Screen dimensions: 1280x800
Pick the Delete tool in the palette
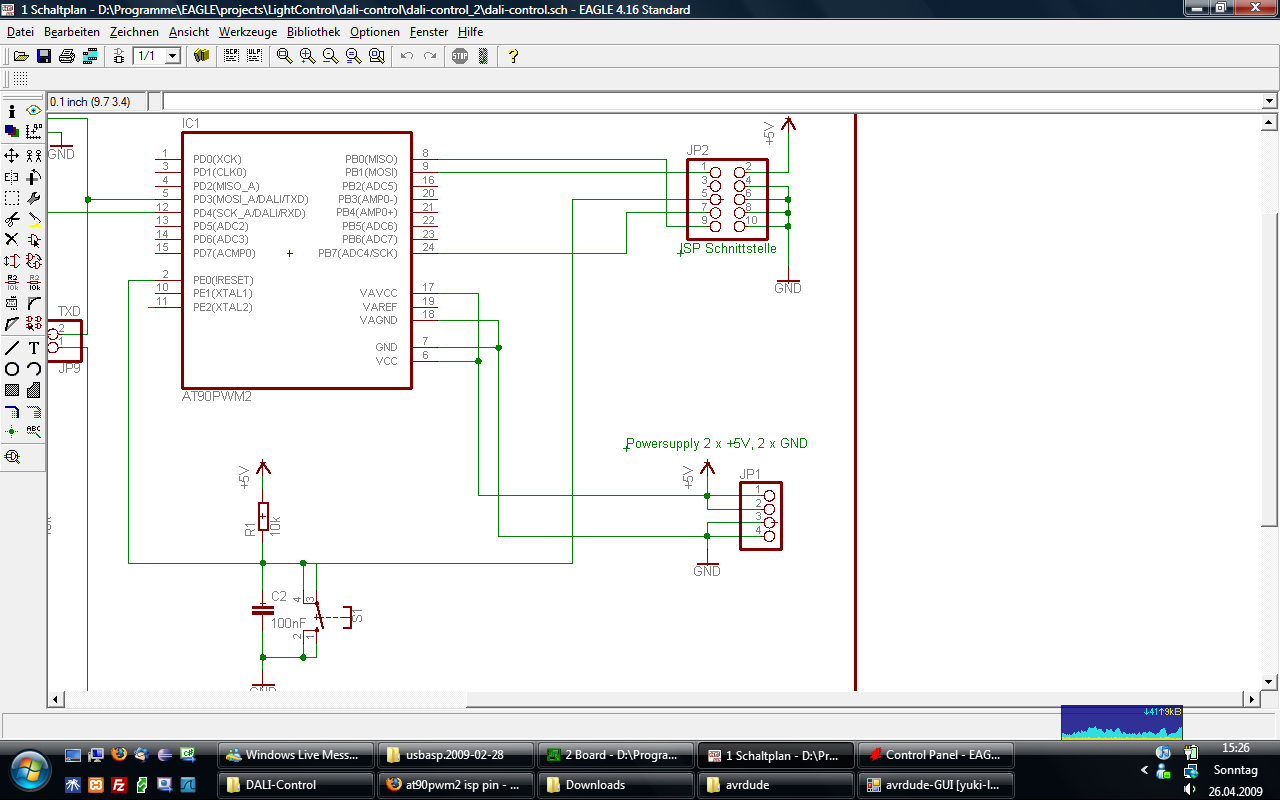click(12, 239)
